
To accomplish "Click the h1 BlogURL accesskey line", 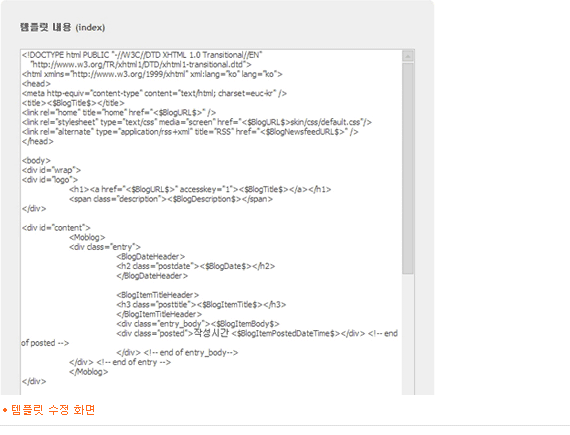I will coord(200,189).
